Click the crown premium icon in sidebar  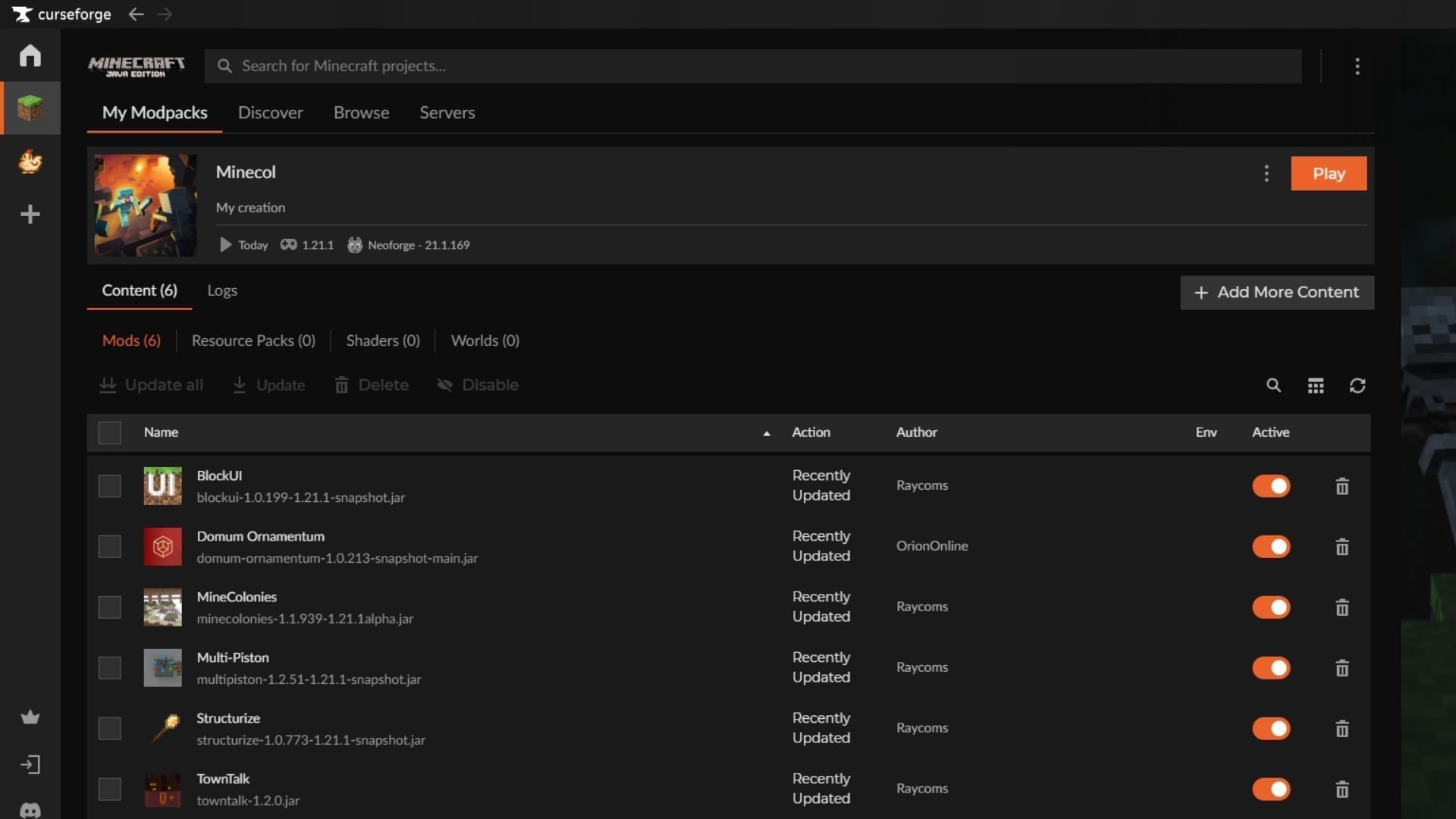(x=30, y=717)
